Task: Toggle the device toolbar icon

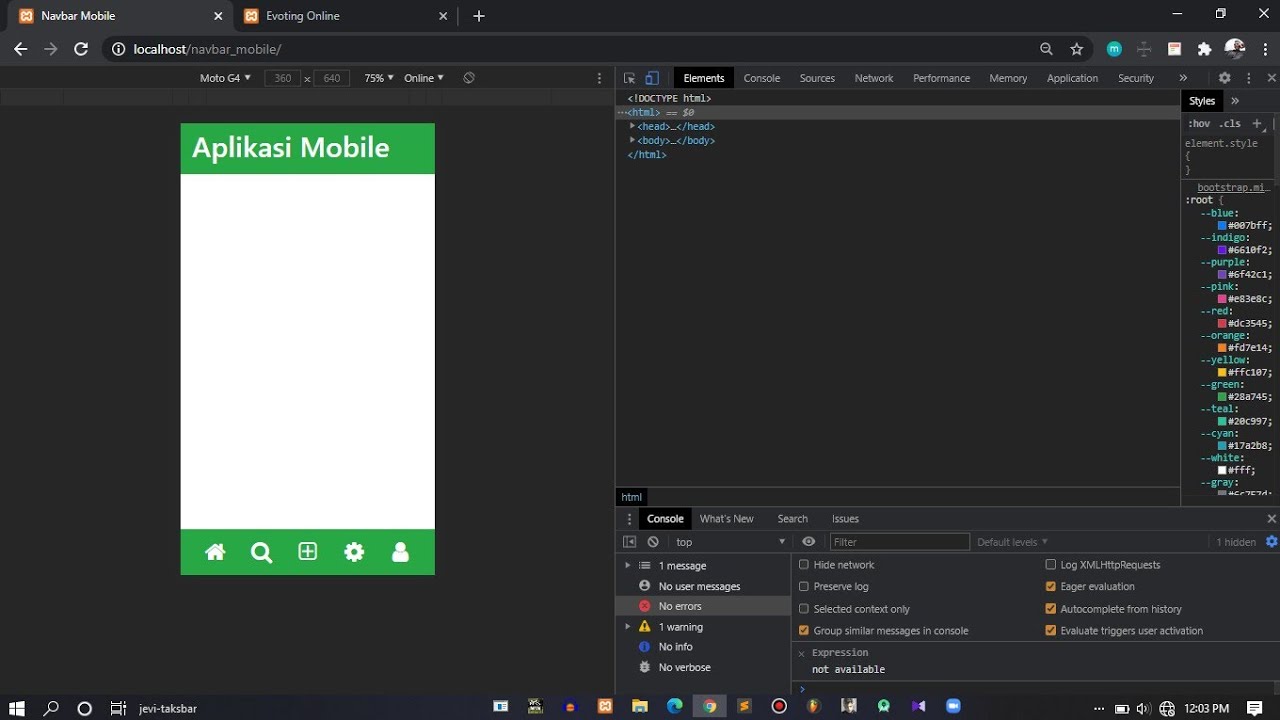Action: [x=652, y=78]
